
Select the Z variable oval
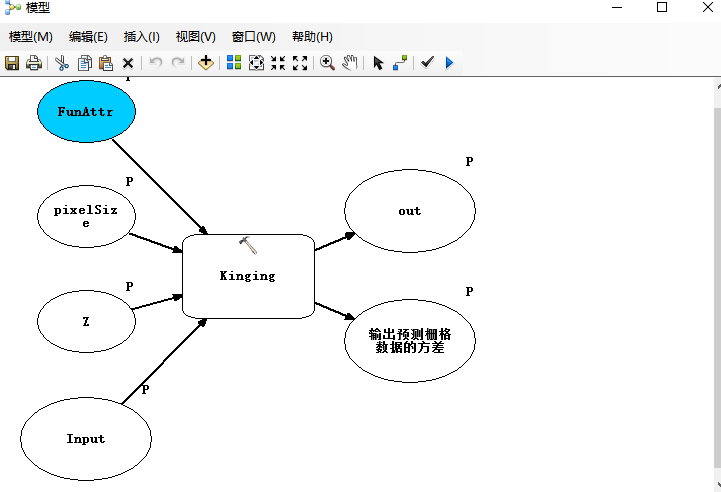(86, 321)
